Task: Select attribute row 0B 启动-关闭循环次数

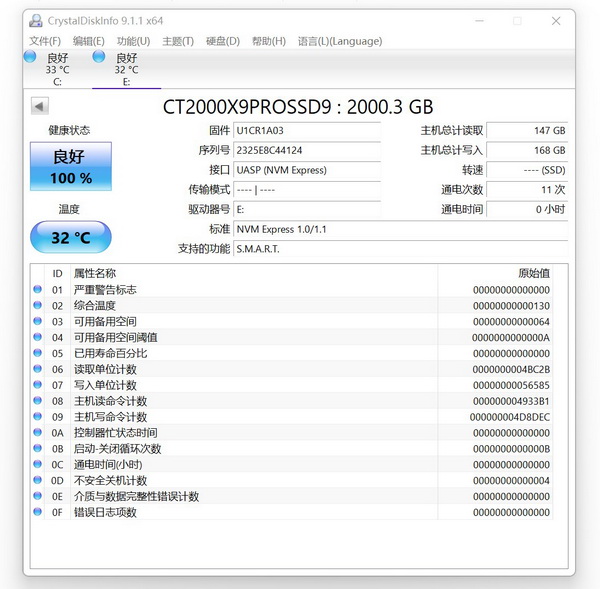Action: (292, 449)
